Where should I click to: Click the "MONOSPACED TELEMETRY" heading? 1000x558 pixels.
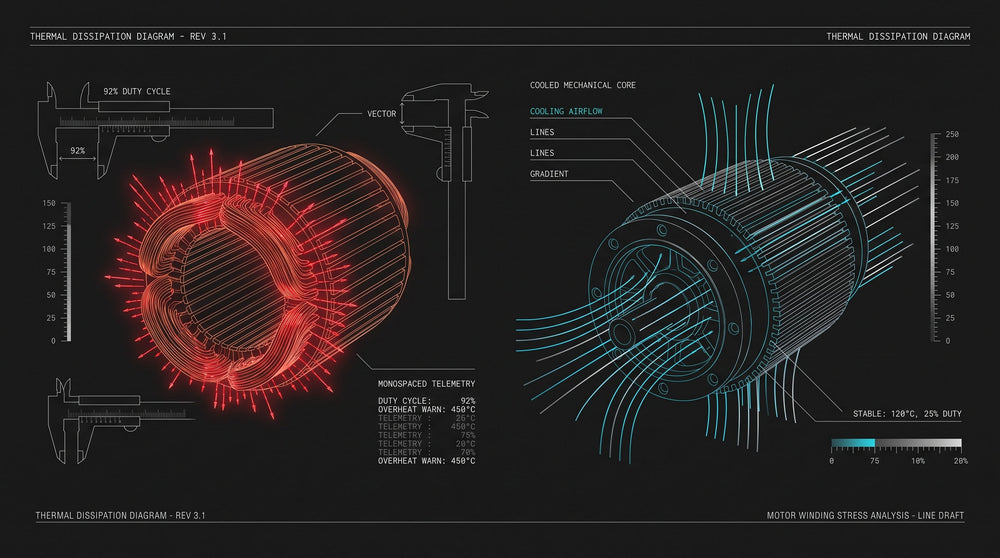pyautogui.click(x=427, y=384)
